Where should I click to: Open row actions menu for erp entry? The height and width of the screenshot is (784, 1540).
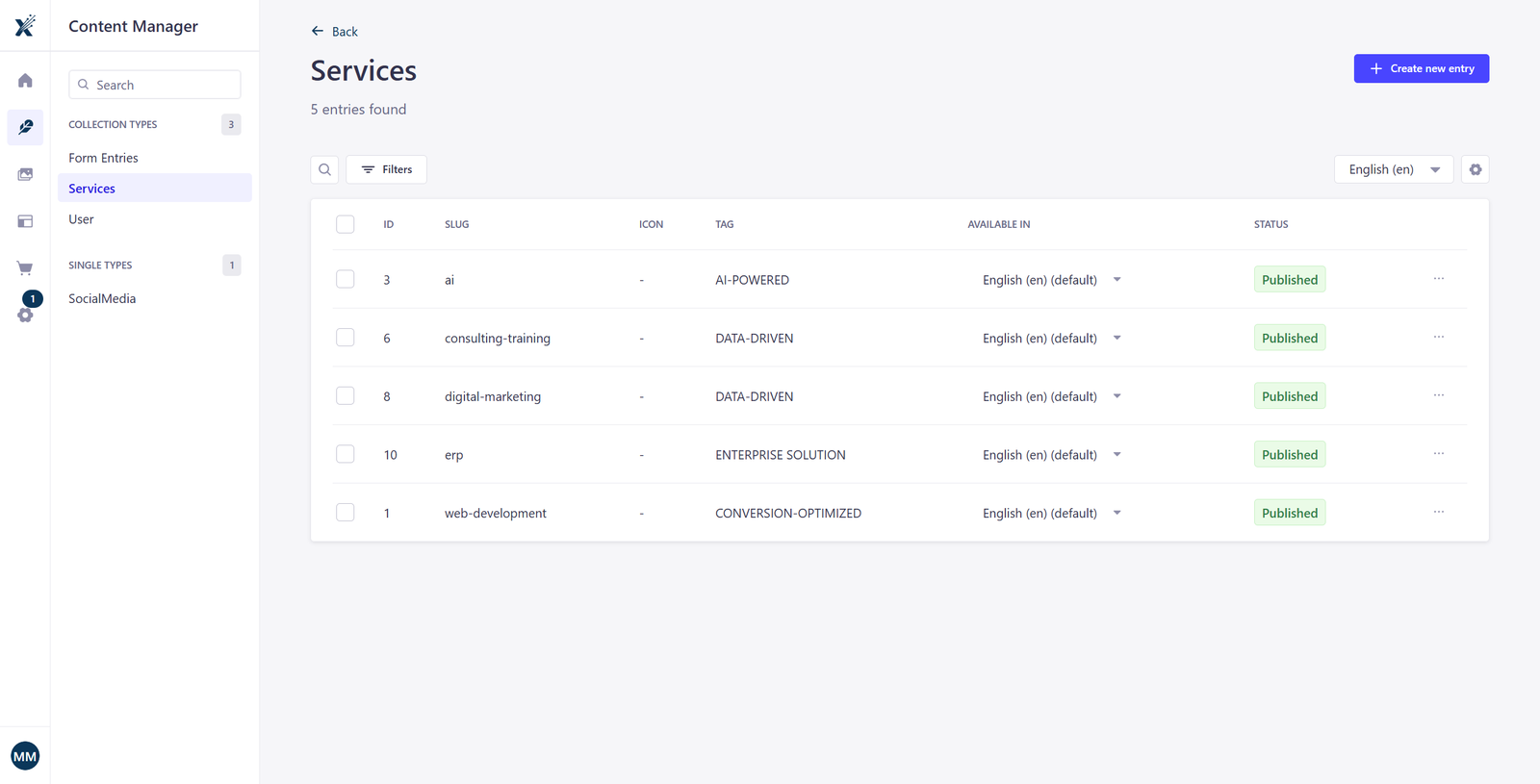[1438, 454]
